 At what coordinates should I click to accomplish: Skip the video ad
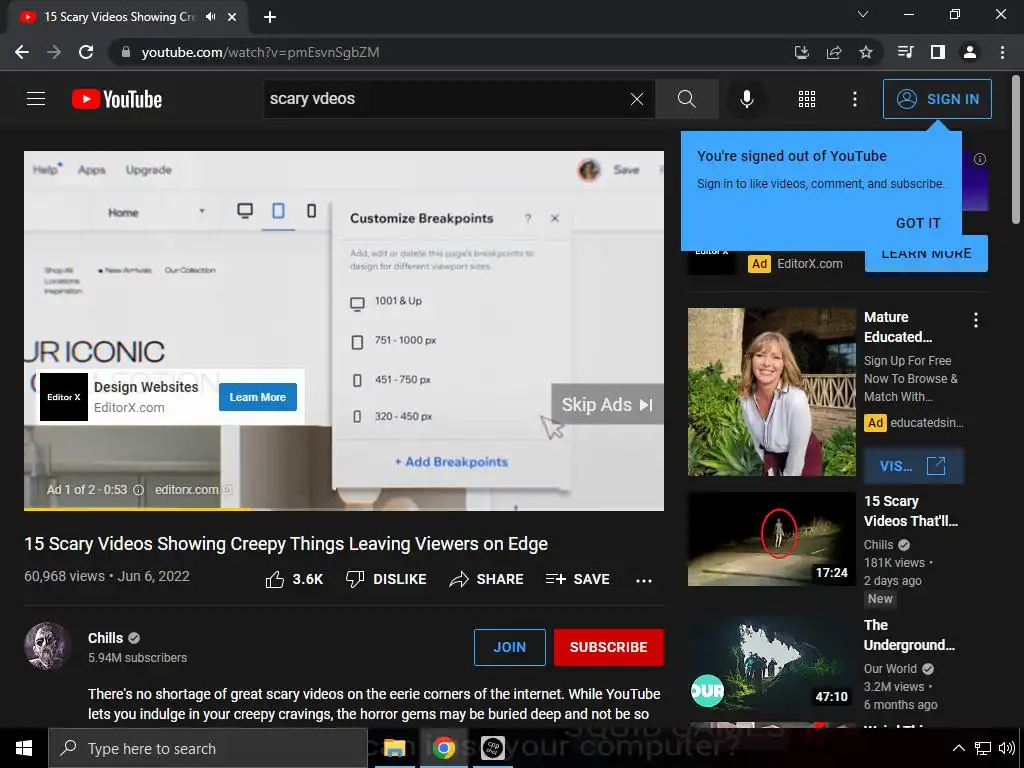(x=607, y=404)
